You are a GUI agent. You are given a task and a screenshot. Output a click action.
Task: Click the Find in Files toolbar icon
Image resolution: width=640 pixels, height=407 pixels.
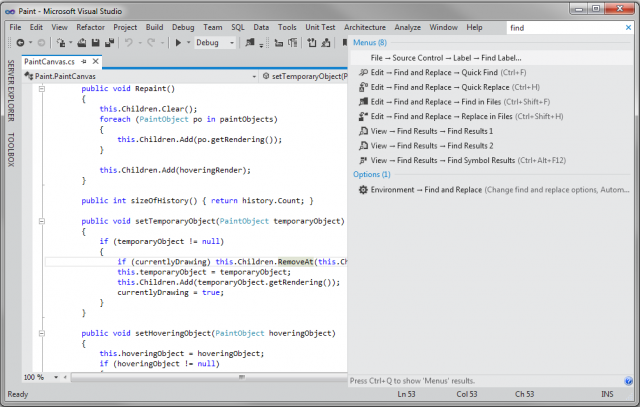click(249, 42)
